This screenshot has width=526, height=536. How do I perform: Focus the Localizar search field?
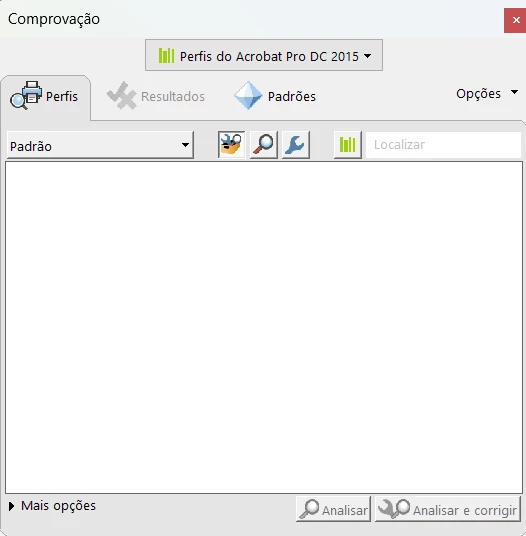point(443,145)
